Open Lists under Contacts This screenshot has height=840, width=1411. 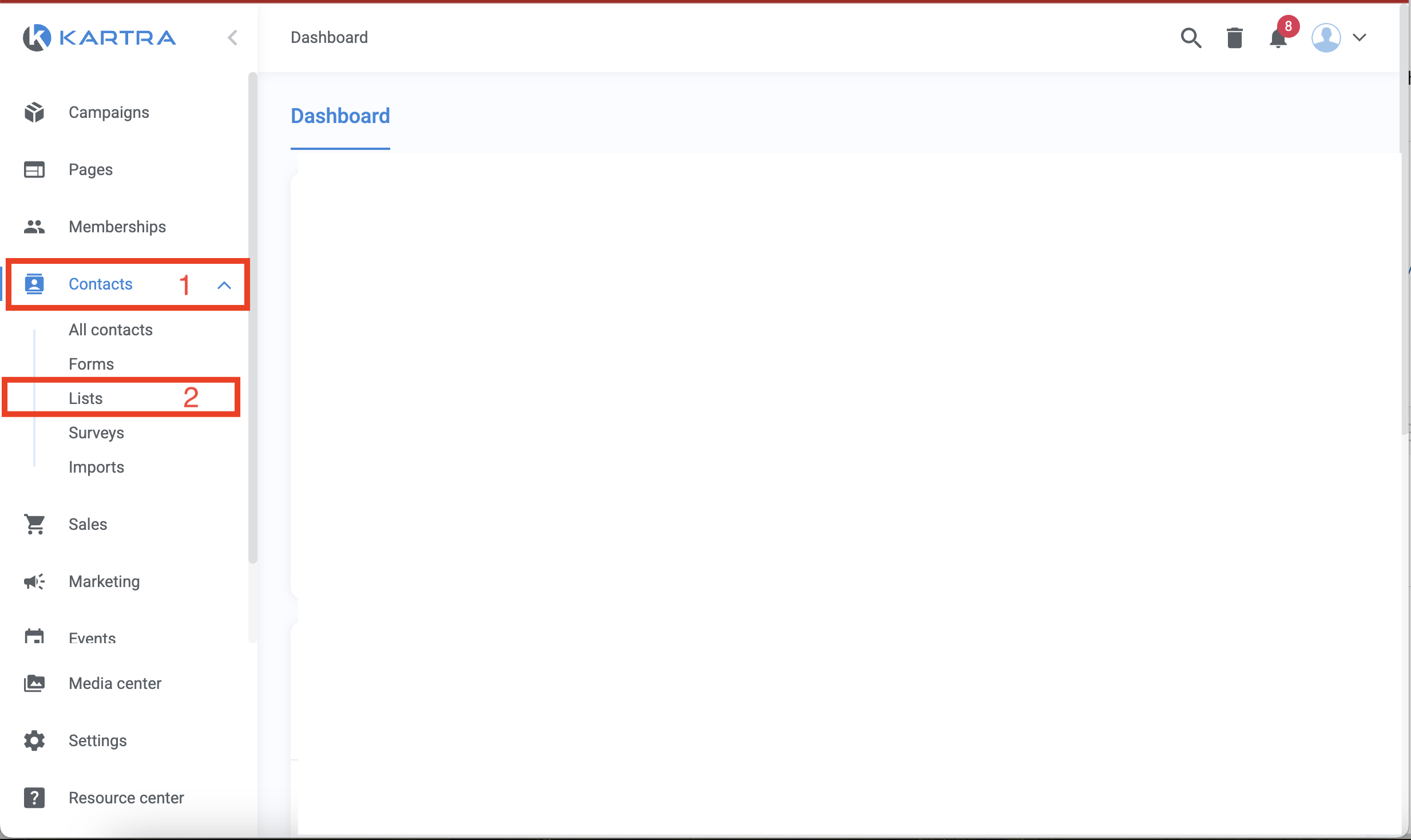point(86,398)
